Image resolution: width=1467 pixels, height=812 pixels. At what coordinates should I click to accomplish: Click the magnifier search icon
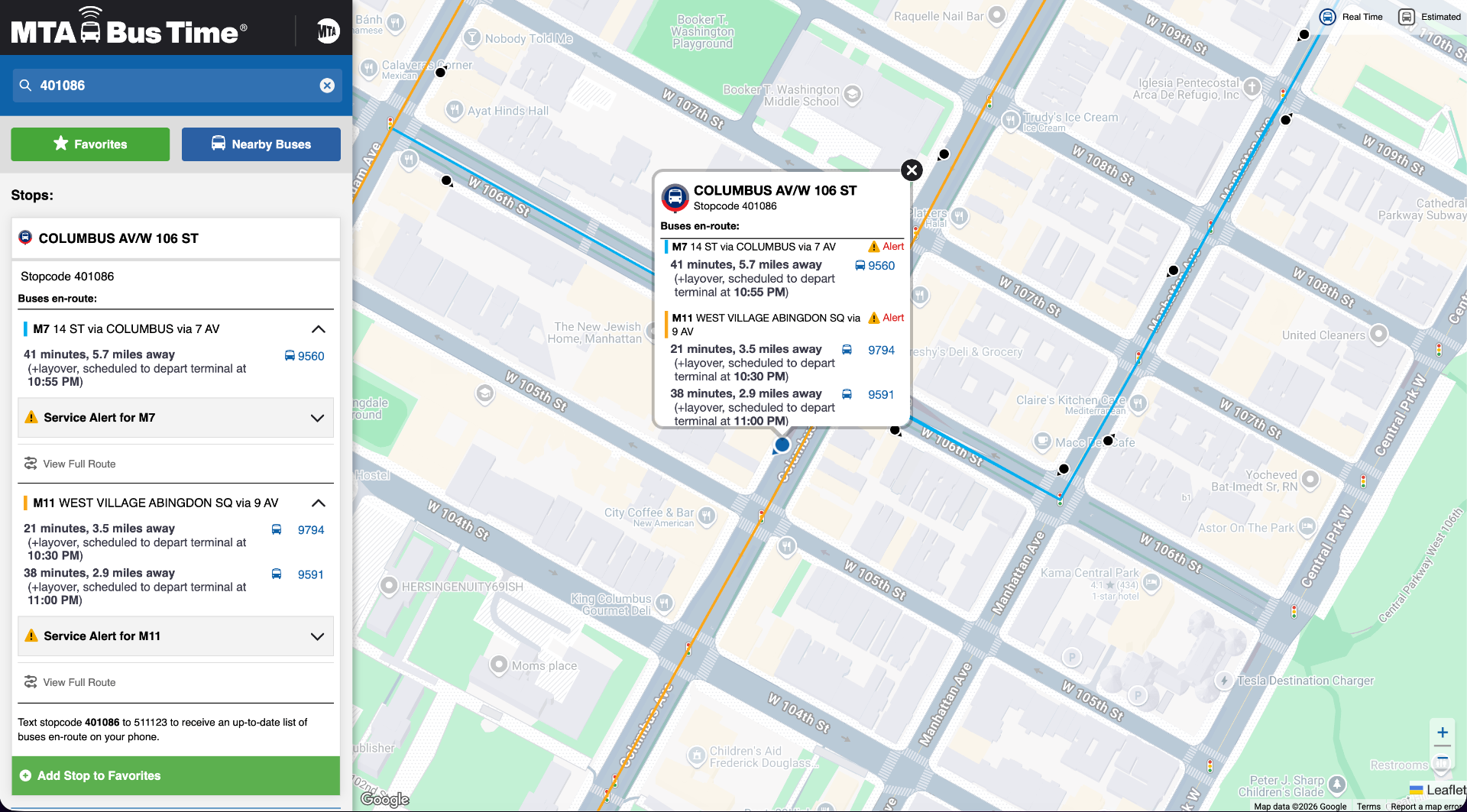pos(25,86)
